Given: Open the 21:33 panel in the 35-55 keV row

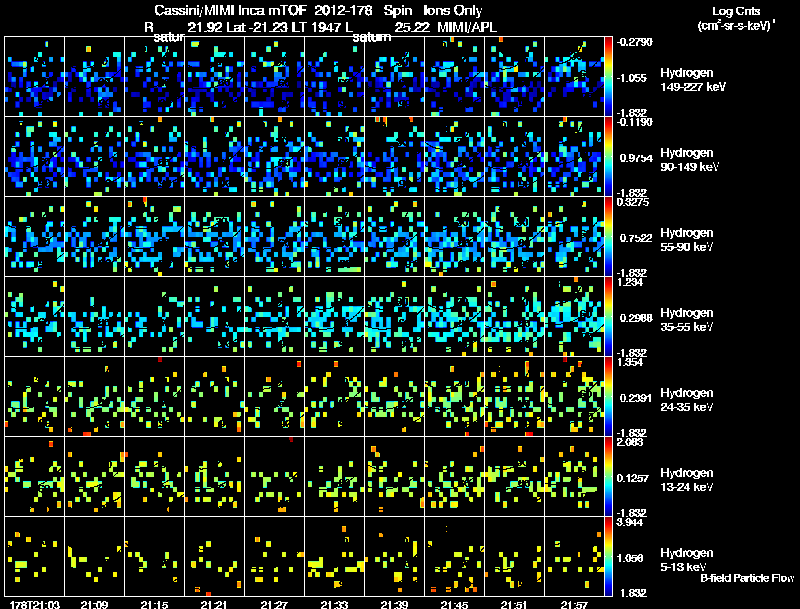Looking at the screenshot, I should tap(334, 316).
